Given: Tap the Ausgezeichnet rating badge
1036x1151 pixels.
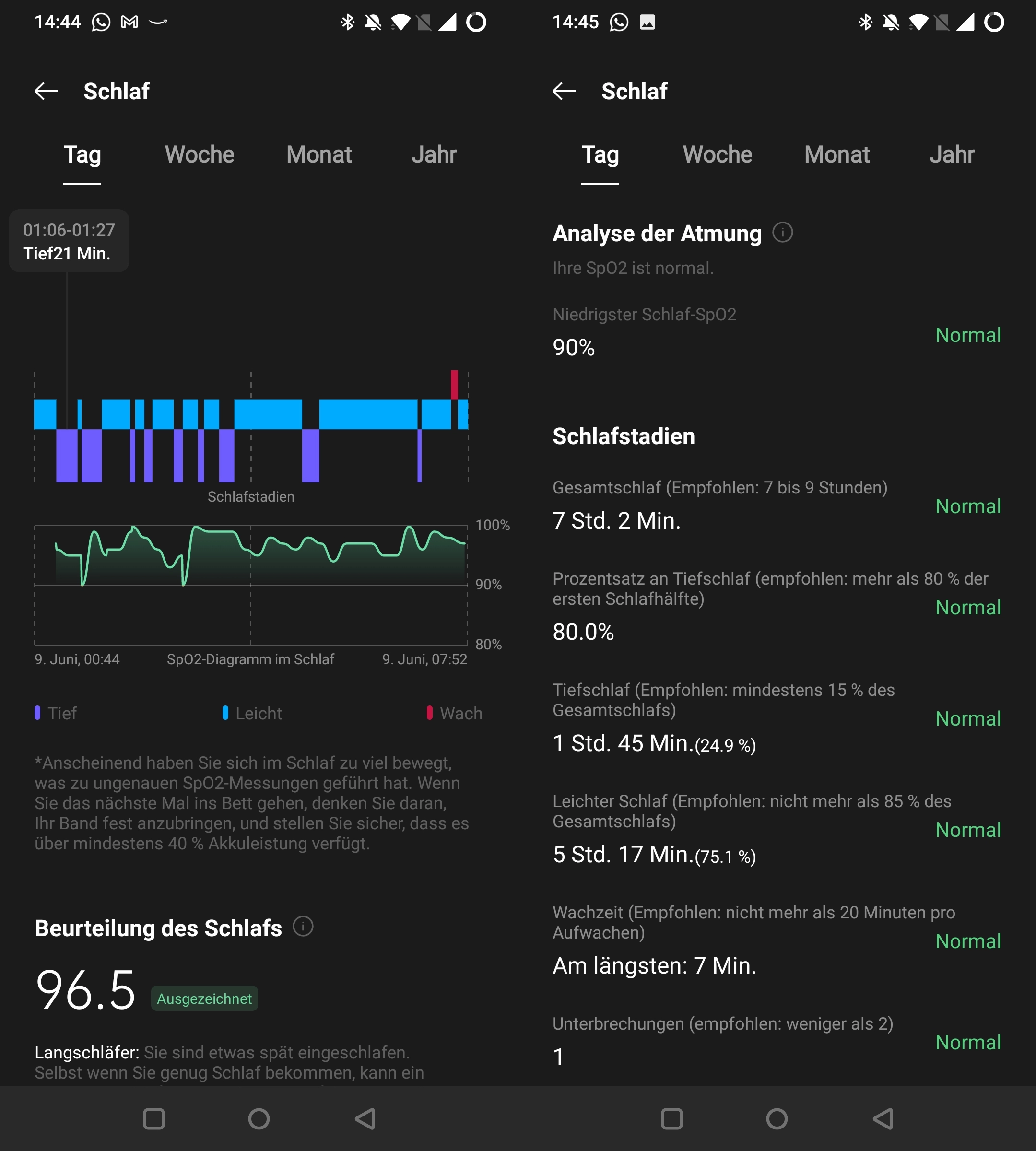Looking at the screenshot, I should [204, 998].
